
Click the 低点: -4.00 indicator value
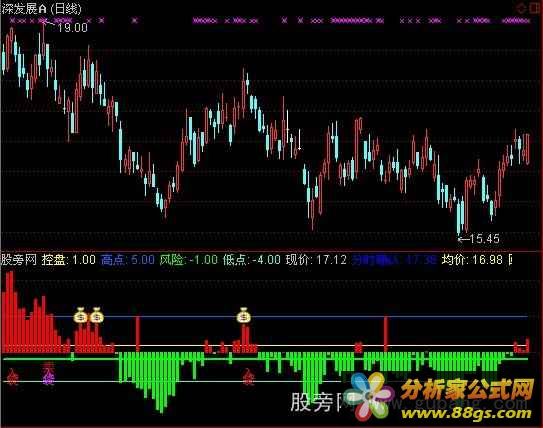pos(252,259)
